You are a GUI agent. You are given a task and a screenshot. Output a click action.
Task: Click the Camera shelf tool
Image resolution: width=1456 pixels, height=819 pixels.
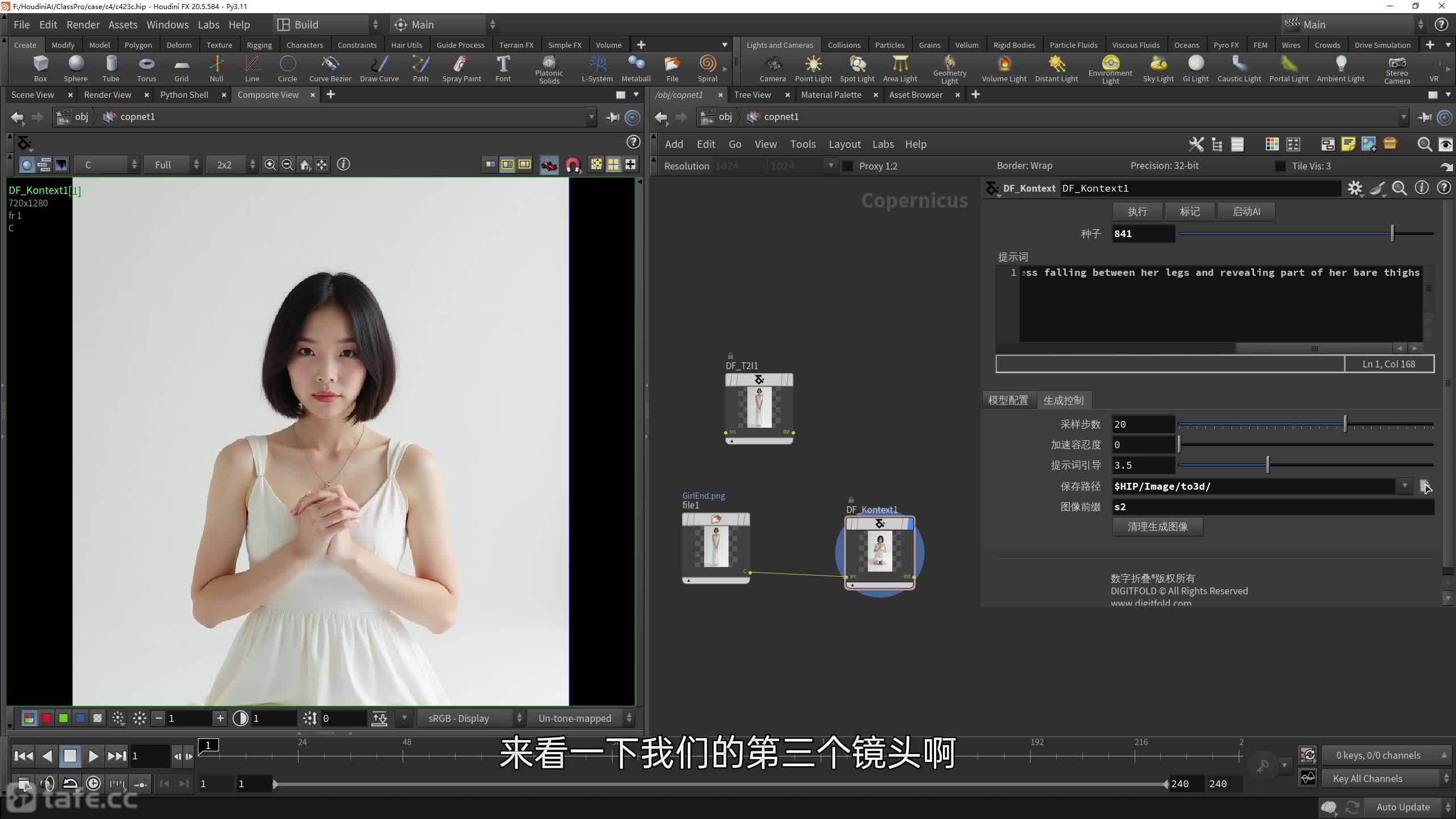click(x=772, y=68)
